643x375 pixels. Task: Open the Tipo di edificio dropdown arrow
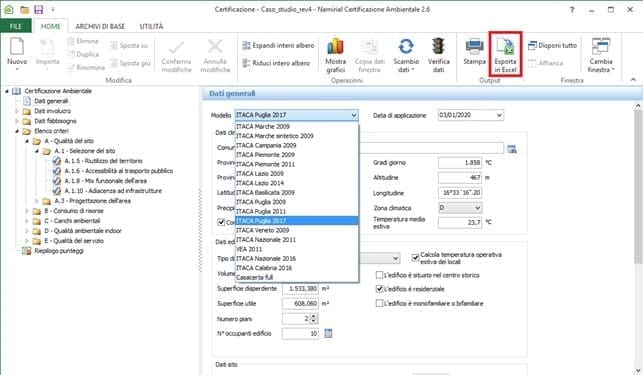click(x=395, y=258)
